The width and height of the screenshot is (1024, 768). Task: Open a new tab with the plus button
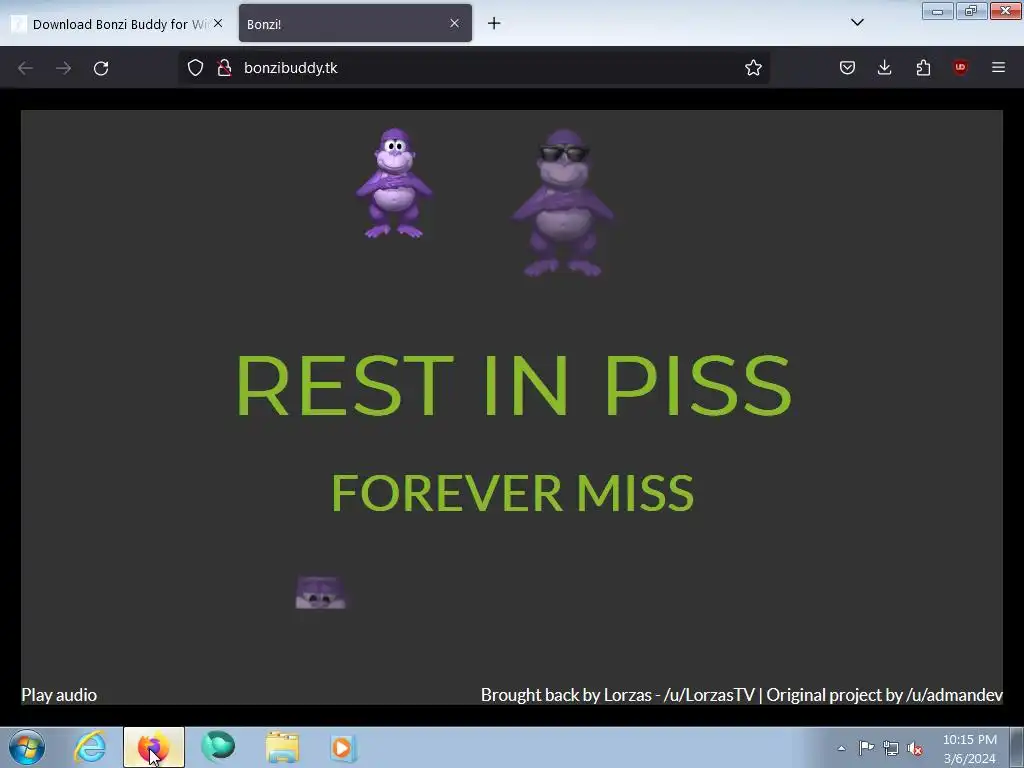tap(494, 24)
